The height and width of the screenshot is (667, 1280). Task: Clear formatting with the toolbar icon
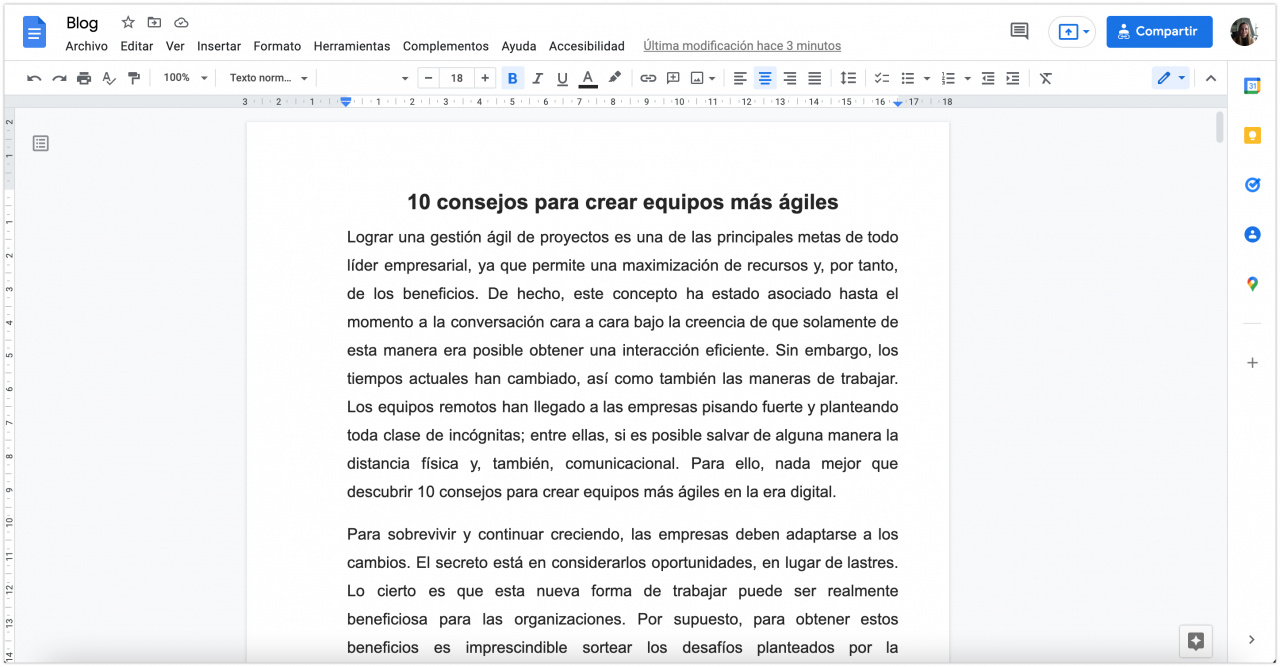(x=1046, y=78)
